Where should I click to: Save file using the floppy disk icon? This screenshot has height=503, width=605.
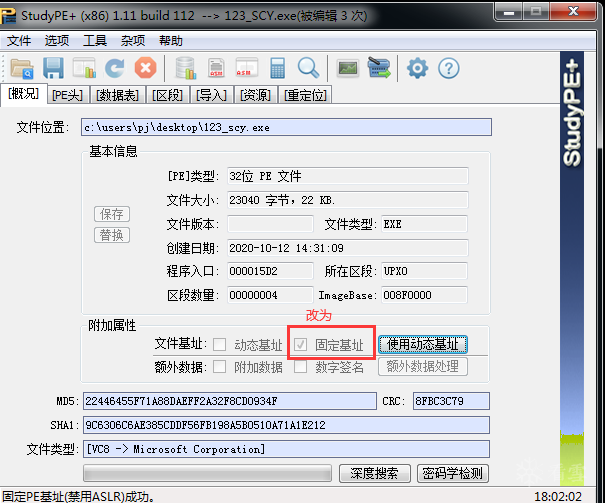[x=53, y=69]
